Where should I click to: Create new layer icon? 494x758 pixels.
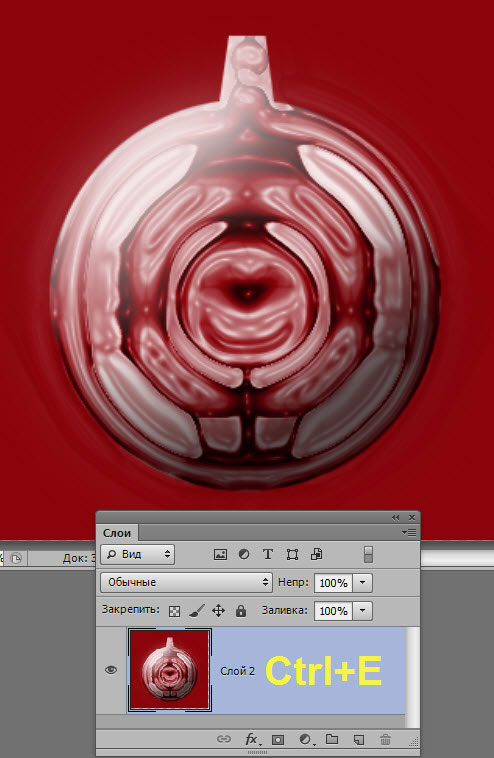(358, 739)
